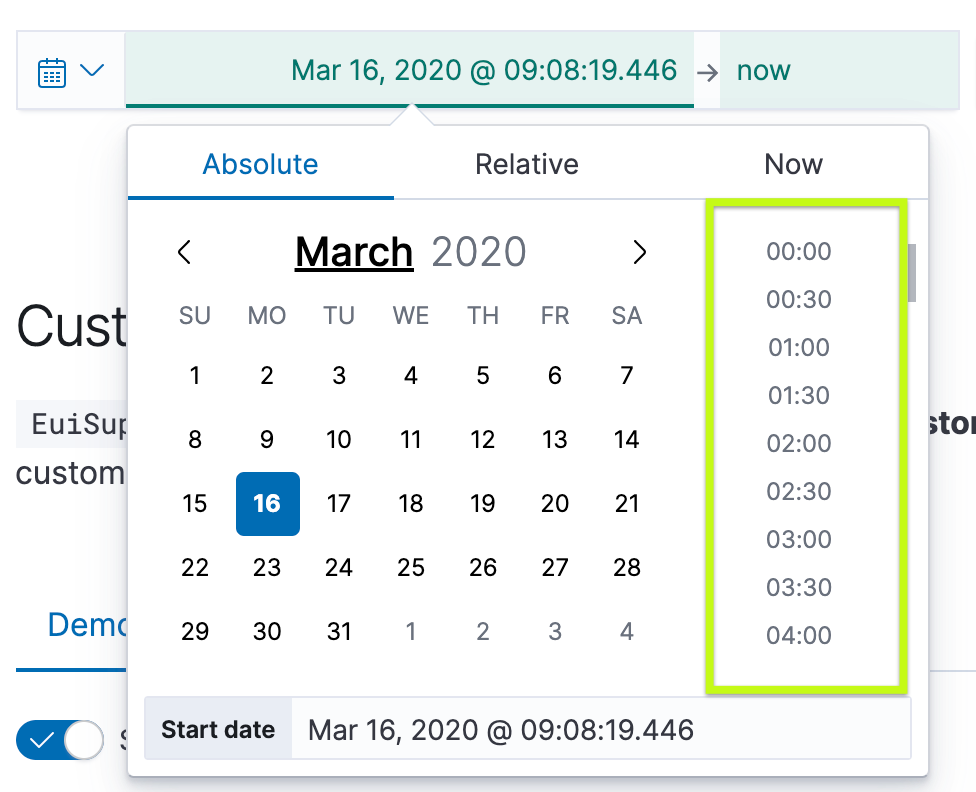Image resolution: width=976 pixels, height=792 pixels.
Task: Select the Absolute tab
Action: (260, 163)
